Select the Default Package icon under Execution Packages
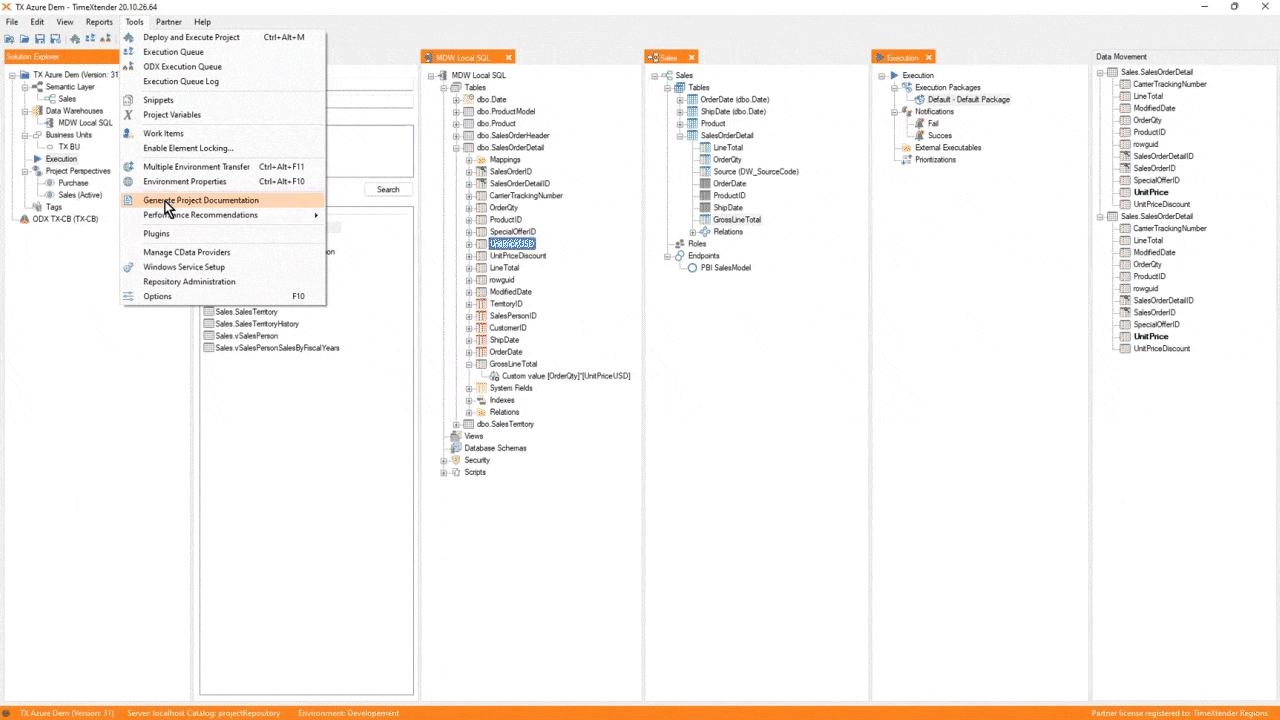Viewport: 1280px width, 720px height. pos(920,99)
